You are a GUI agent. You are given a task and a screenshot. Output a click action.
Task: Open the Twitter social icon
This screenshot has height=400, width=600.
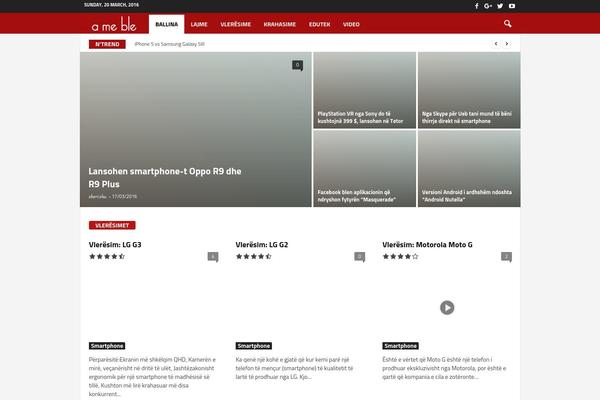tap(500, 6)
